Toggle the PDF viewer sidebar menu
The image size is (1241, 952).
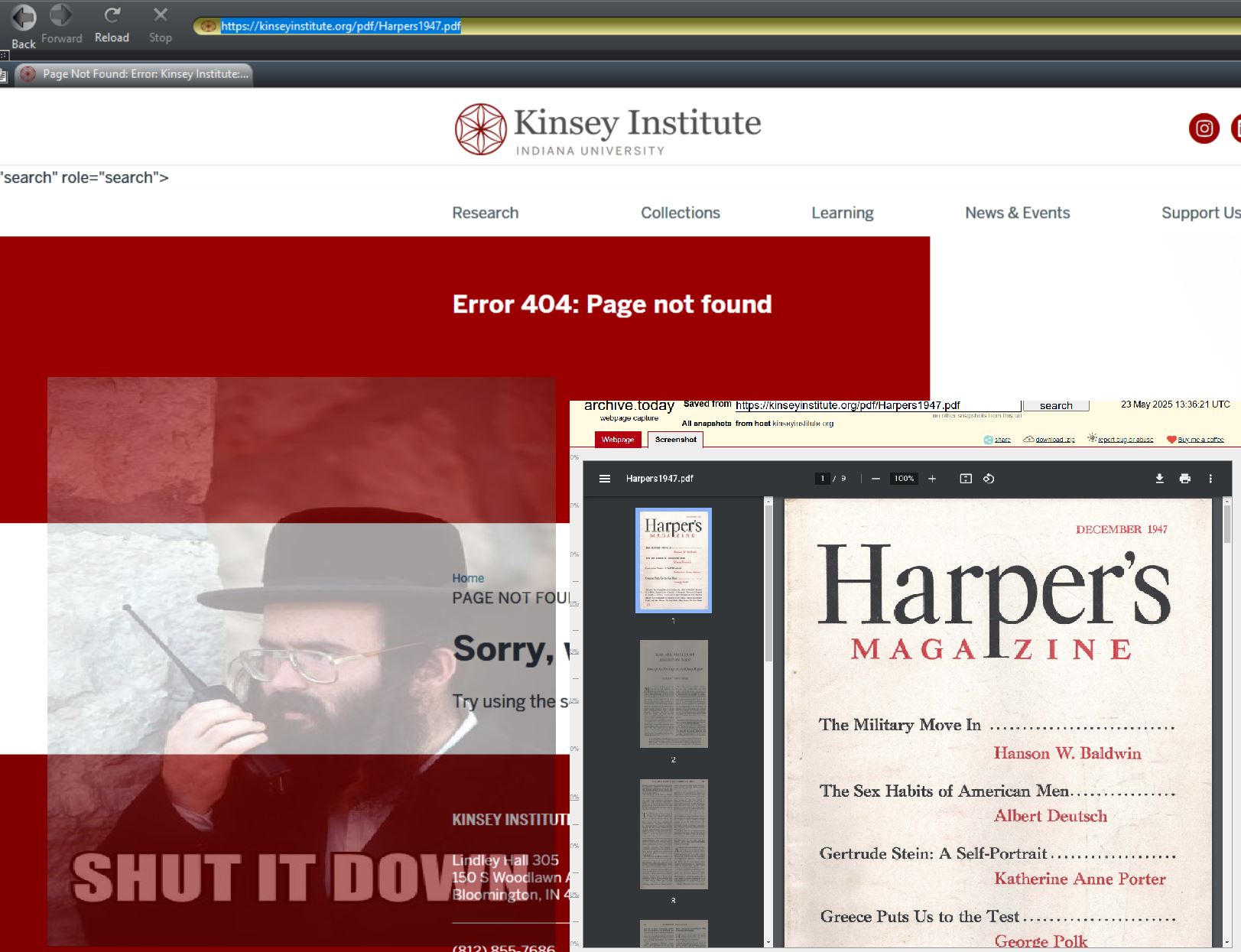[605, 479]
